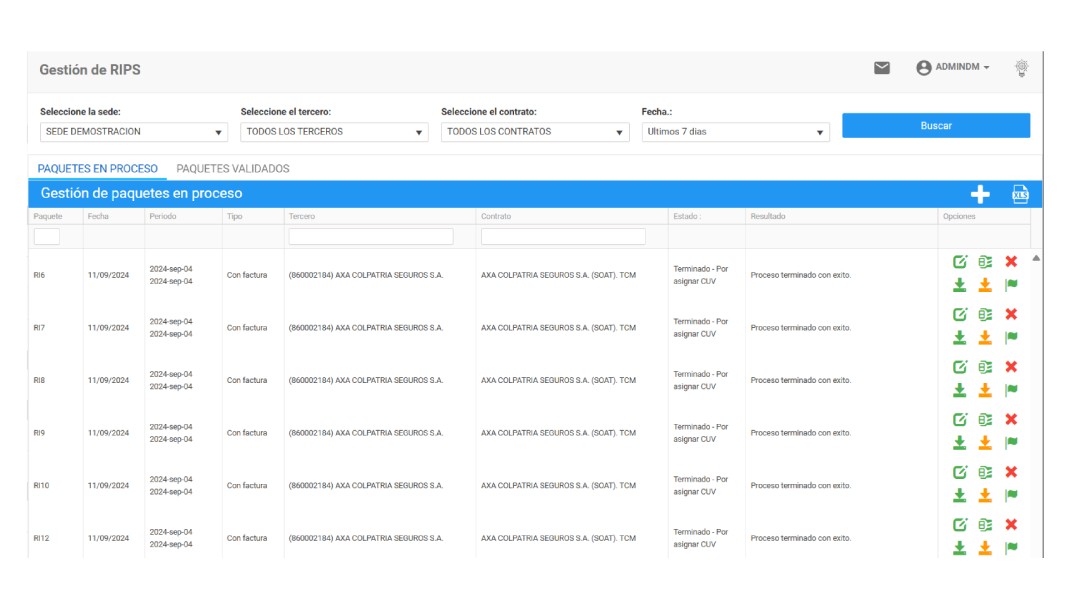Screen dimensions: 1080x608
Task: Open the checklist icon for RI8
Action: pos(985,367)
